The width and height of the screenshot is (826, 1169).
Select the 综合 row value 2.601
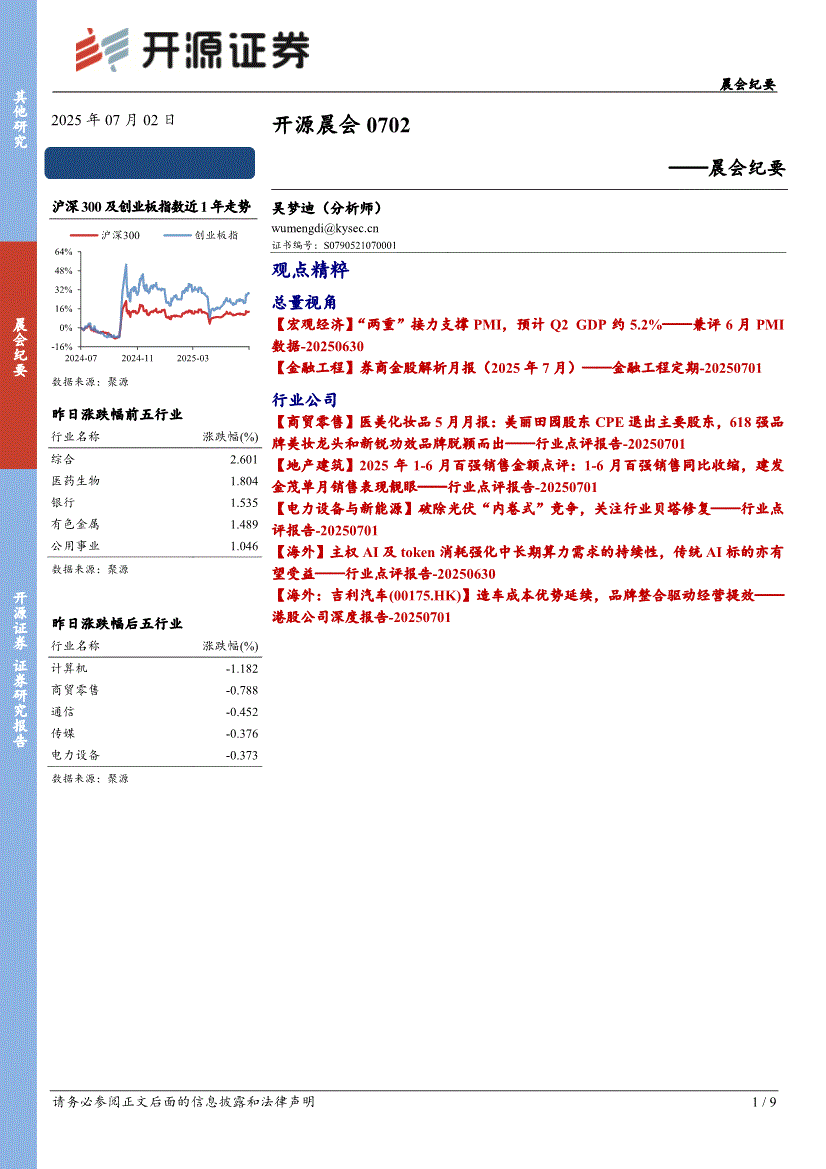(244, 459)
